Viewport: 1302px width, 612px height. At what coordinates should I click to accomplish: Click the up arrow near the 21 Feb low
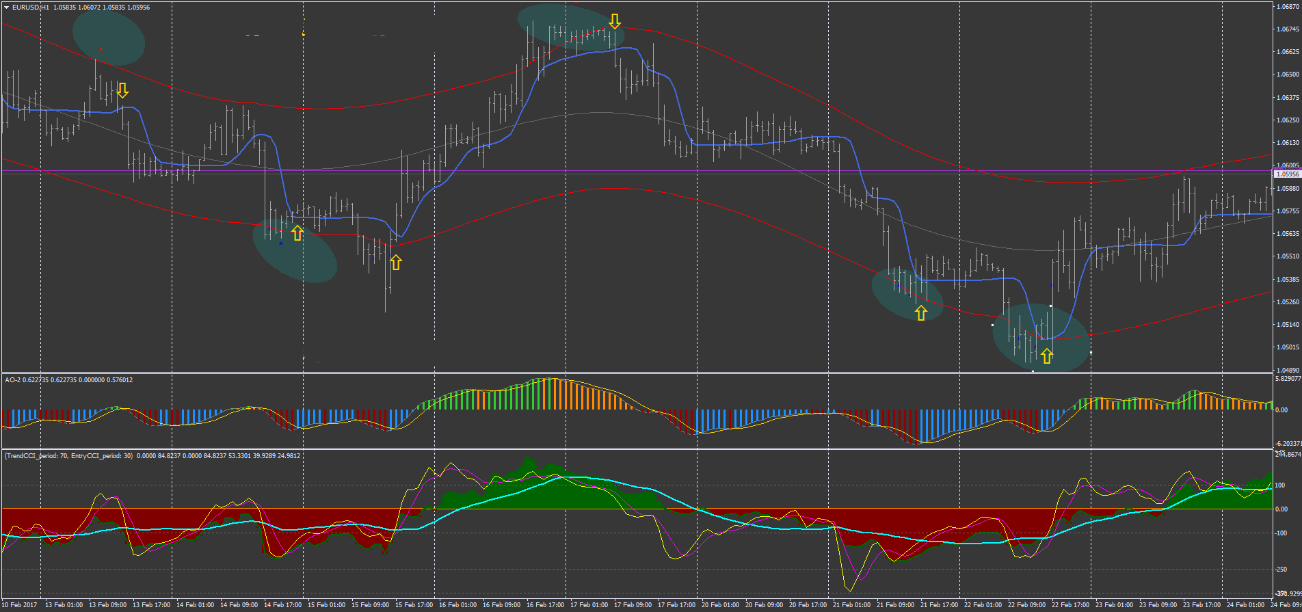pyautogui.click(x=920, y=312)
